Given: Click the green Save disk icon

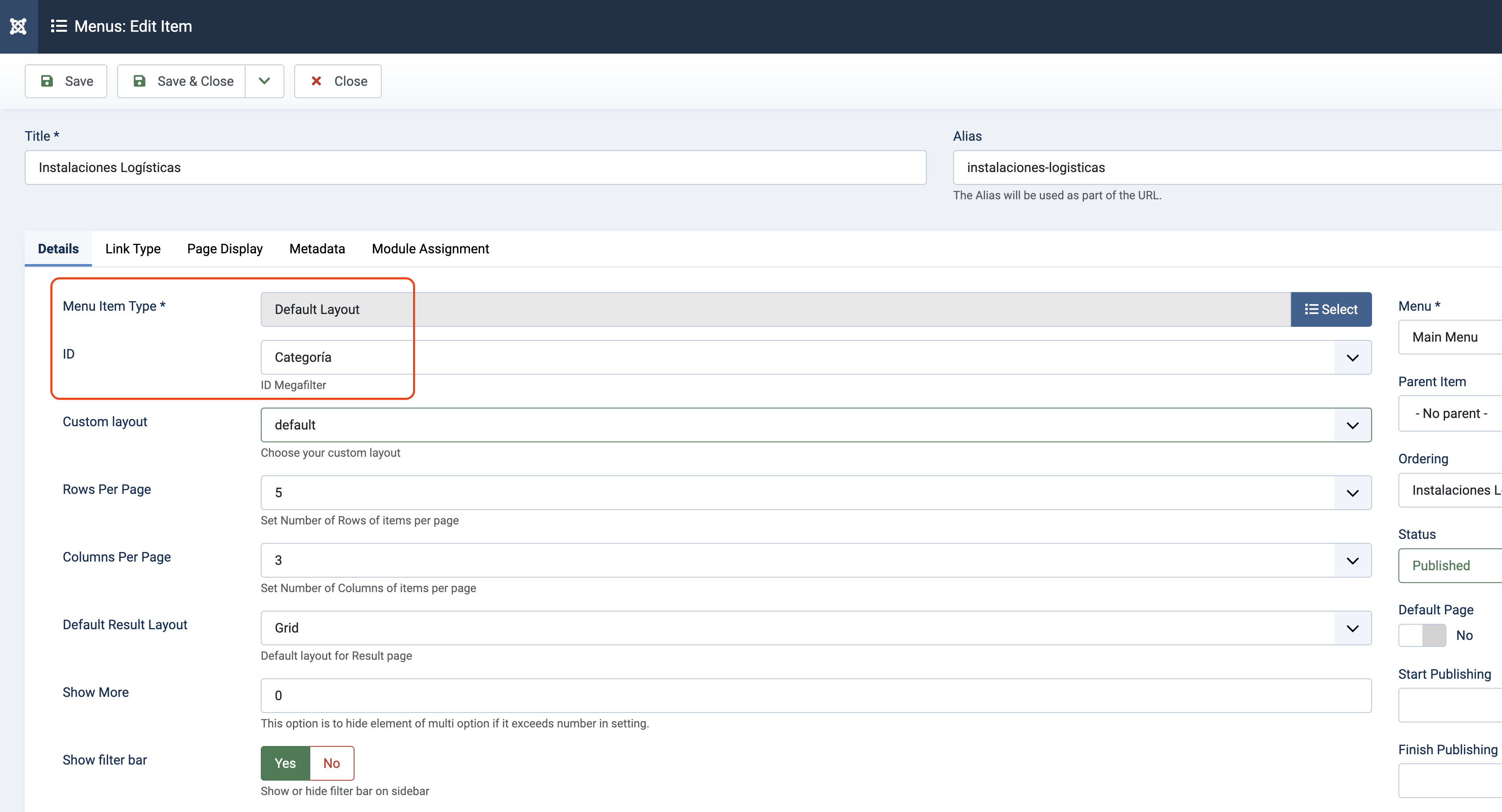Looking at the screenshot, I should point(47,81).
